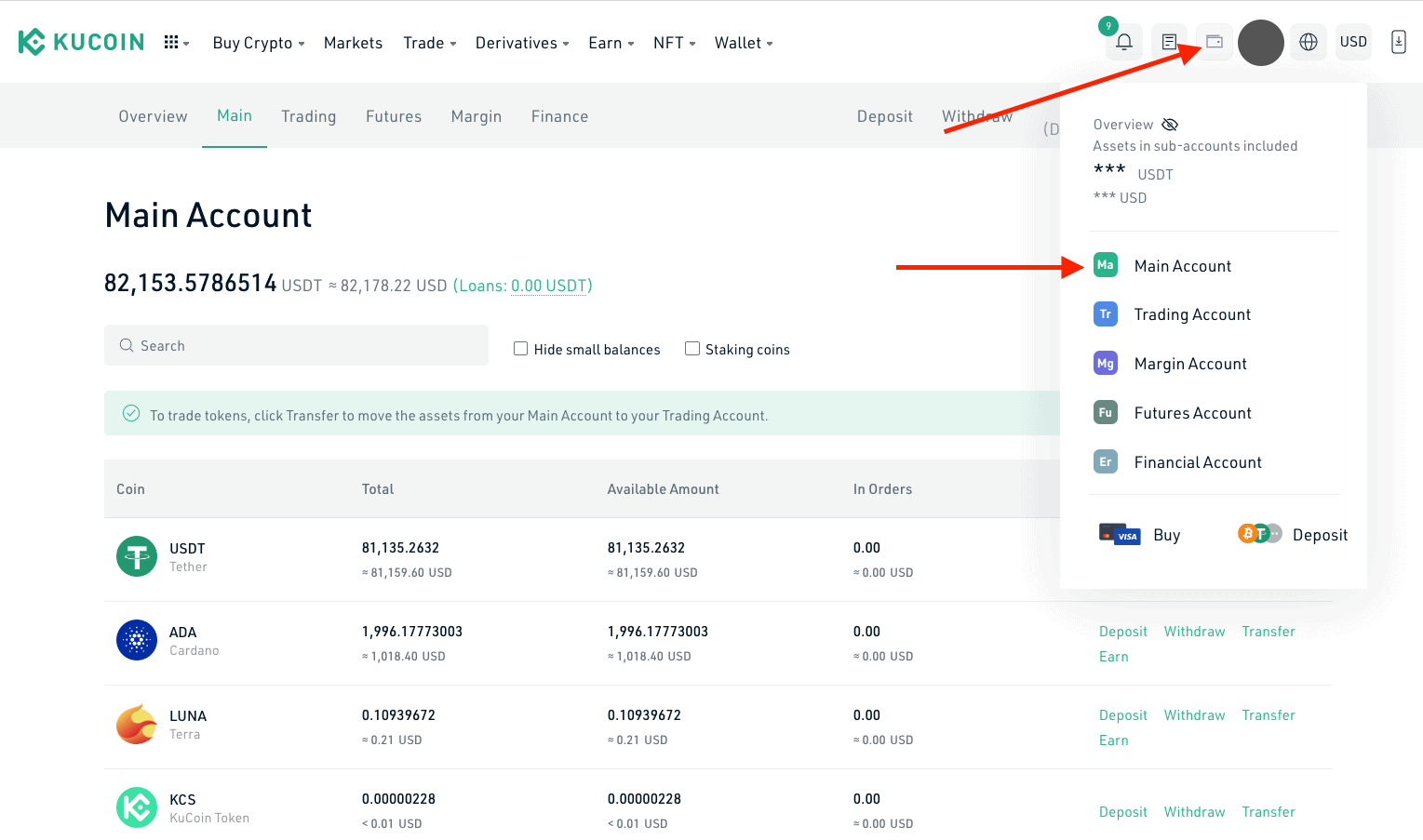Click Withdraw in the sub-navigation bar

point(976,116)
